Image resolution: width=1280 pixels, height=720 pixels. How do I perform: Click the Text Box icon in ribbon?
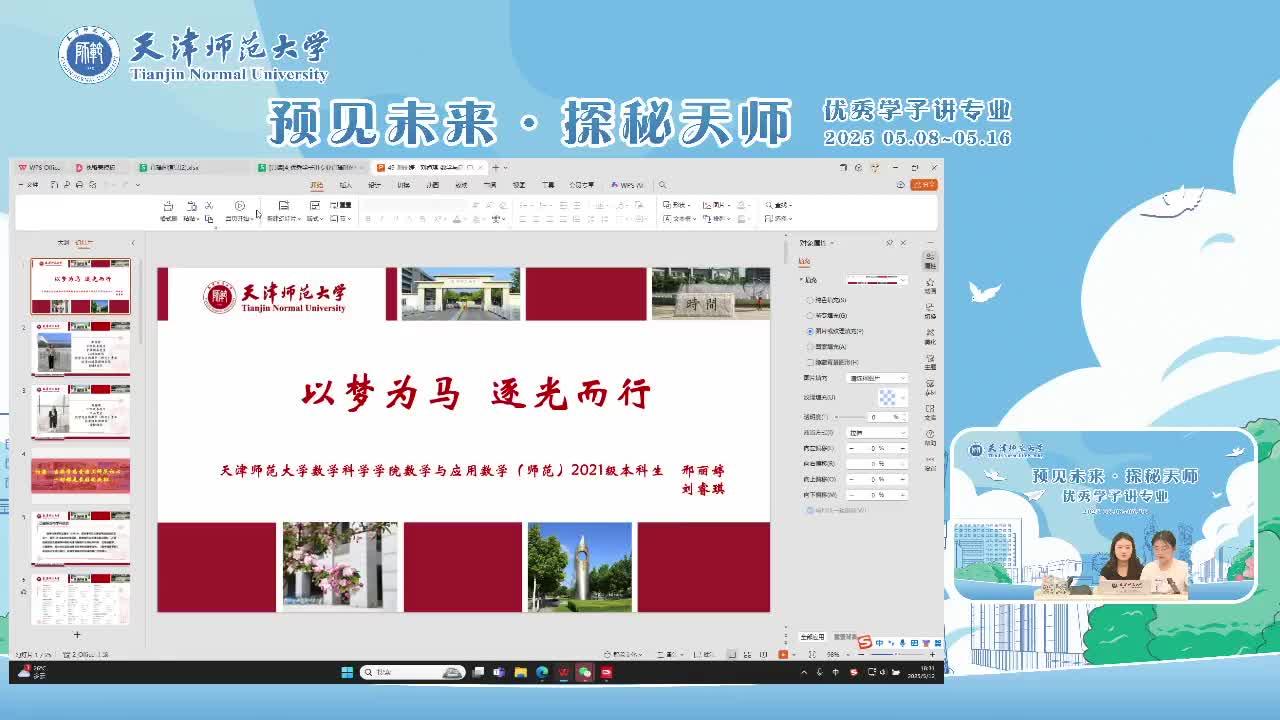click(667, 218)
